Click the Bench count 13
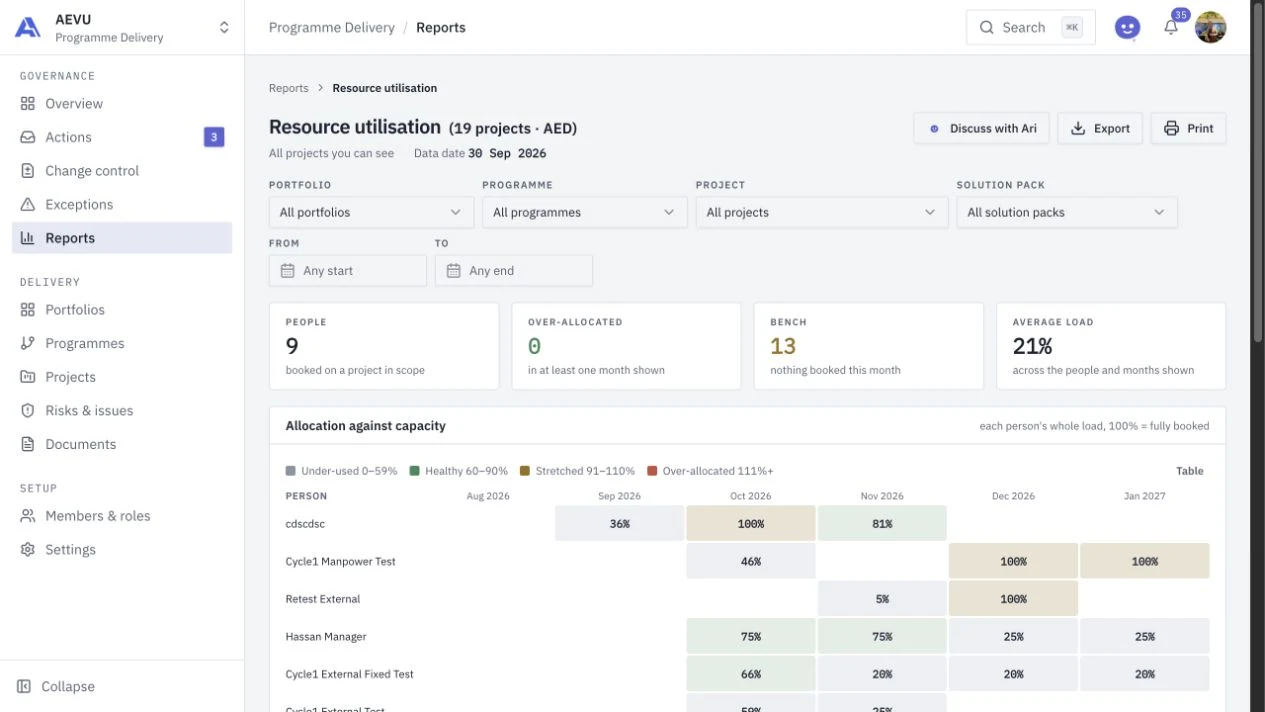Viewport: 1265px width, 712px height. pos(783,346)
